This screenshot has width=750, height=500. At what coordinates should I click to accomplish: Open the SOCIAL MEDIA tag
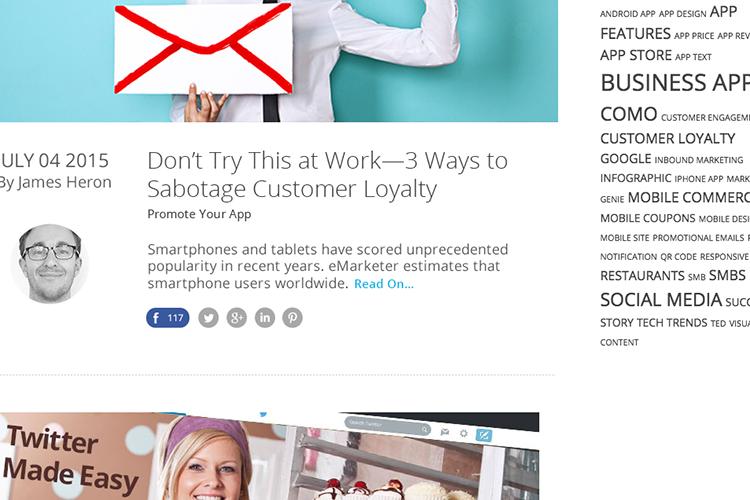tap(661, 300)
